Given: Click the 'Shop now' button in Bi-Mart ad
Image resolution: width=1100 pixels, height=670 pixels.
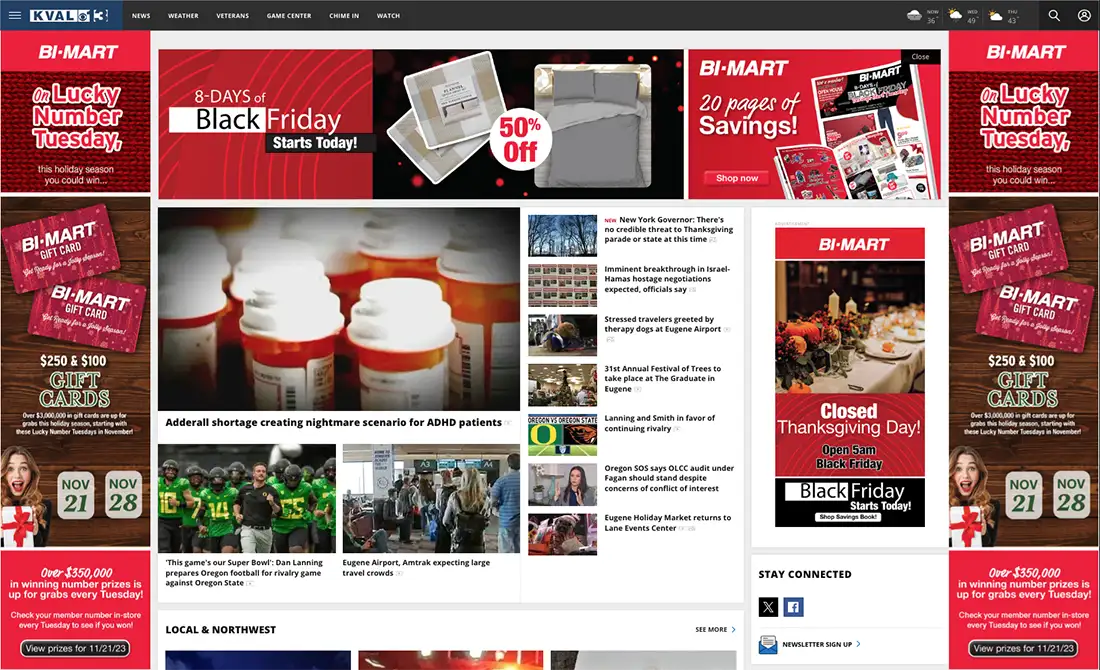Looking at the screenshot, I should pos(737,178).
